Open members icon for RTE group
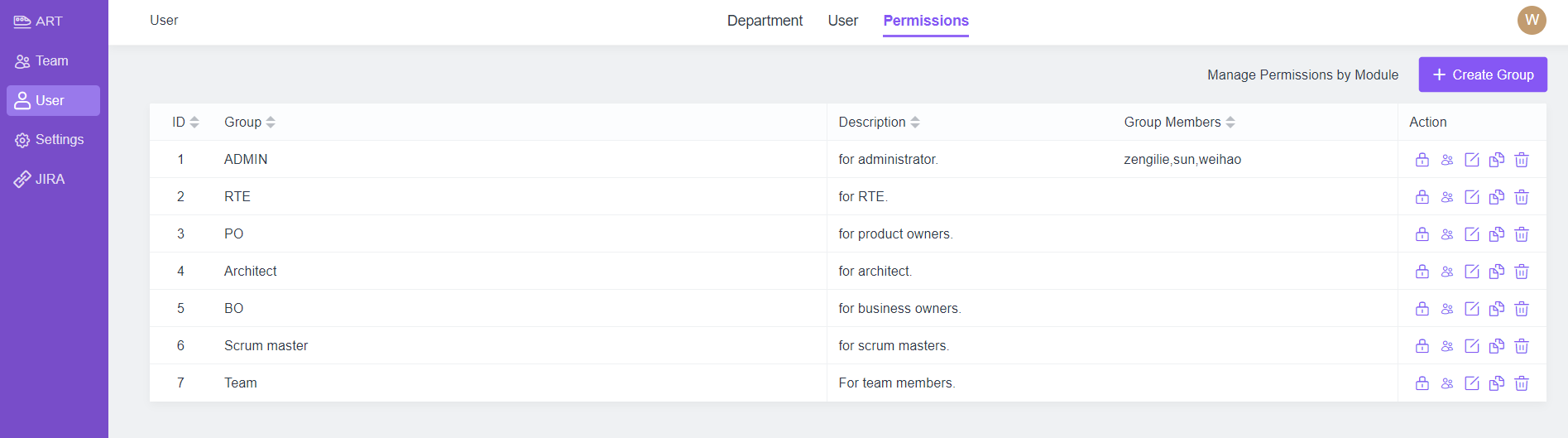Viewport: 1568px width, 438px height. [x=1447, y=197]
